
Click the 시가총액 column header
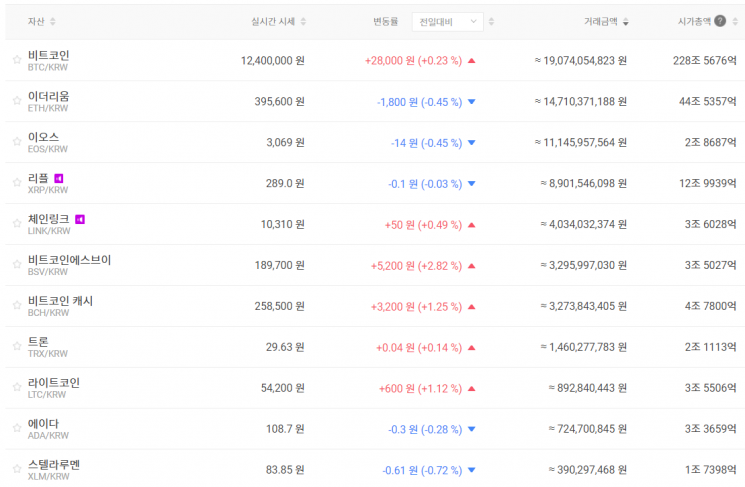(x=694, y=21)
